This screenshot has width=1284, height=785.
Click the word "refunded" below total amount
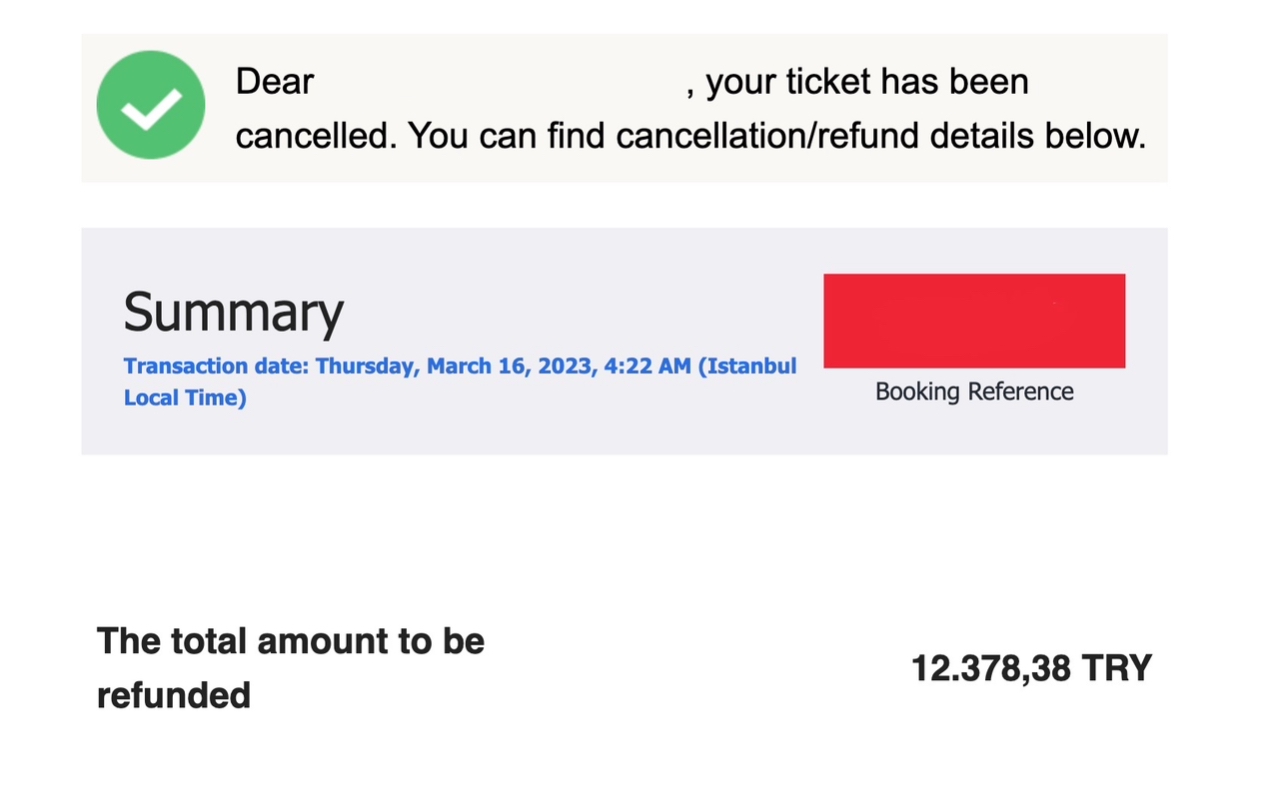coord(174,694)
